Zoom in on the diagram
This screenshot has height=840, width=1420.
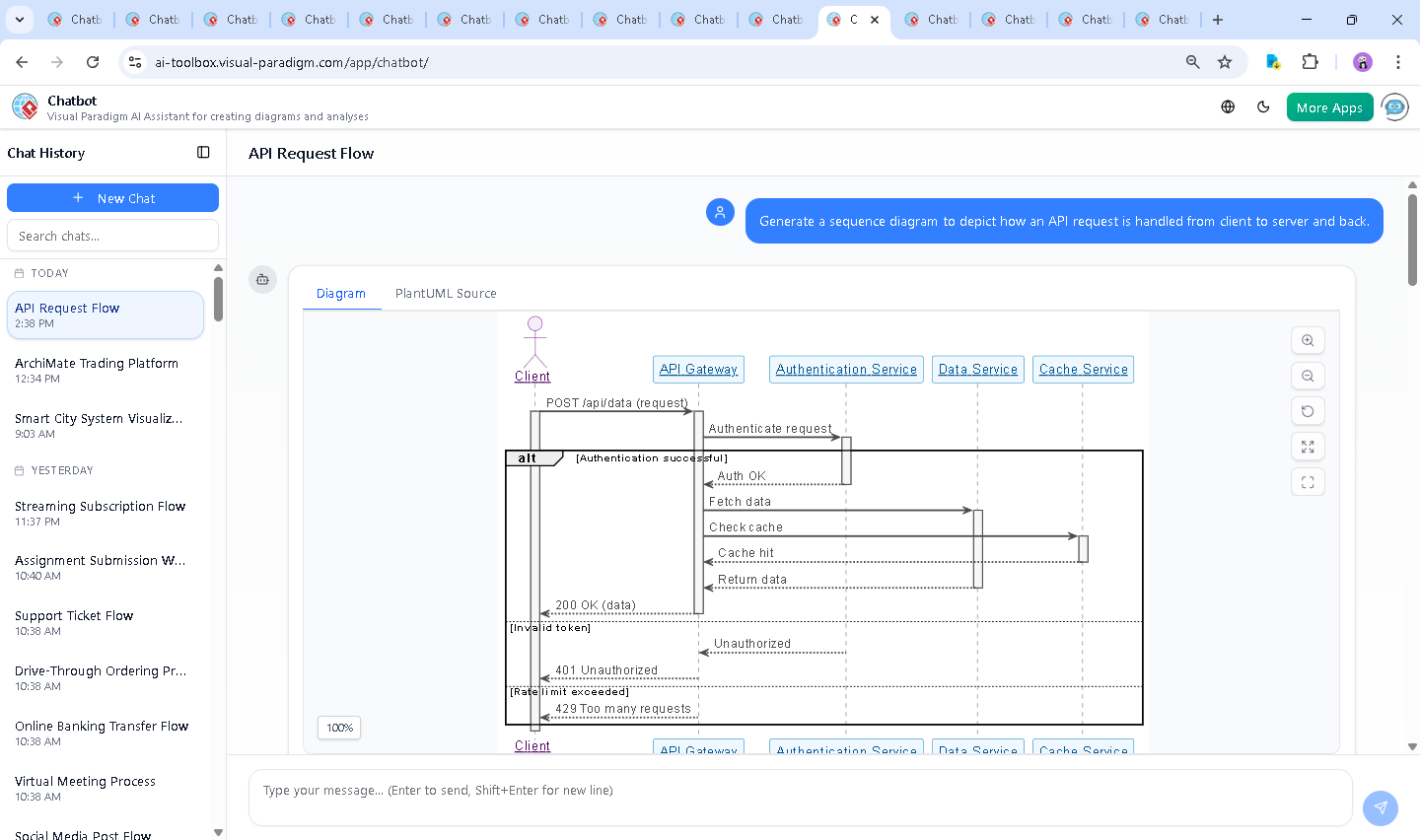(1308, 340)
